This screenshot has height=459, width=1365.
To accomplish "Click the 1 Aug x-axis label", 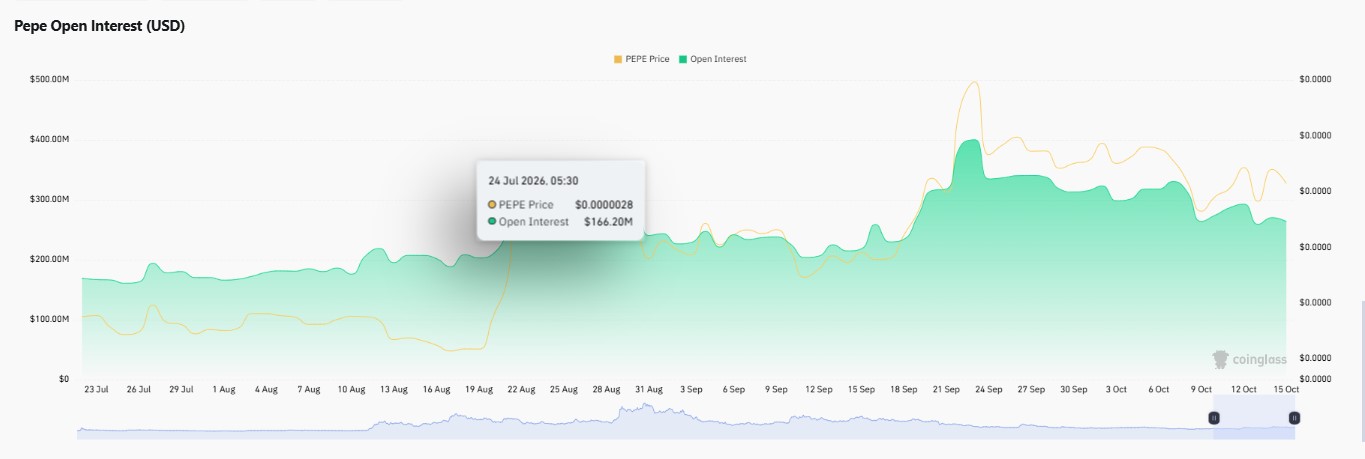I will 223,388.
